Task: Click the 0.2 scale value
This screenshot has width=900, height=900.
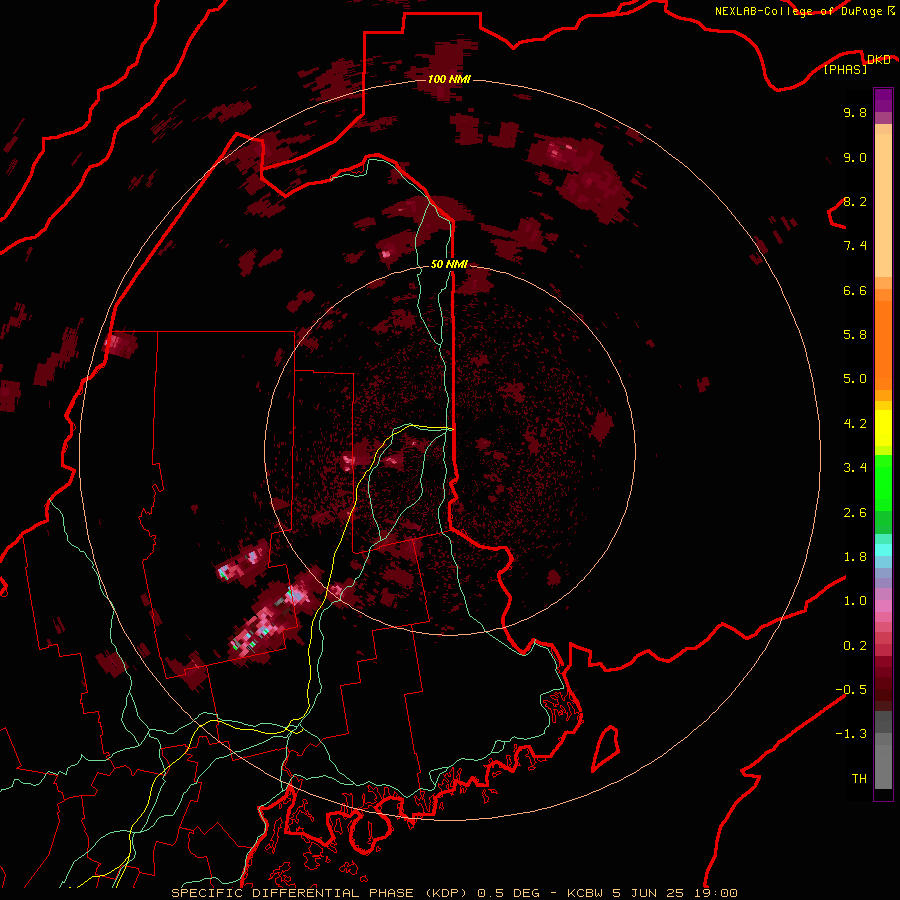Action: [x=855, y=645]
